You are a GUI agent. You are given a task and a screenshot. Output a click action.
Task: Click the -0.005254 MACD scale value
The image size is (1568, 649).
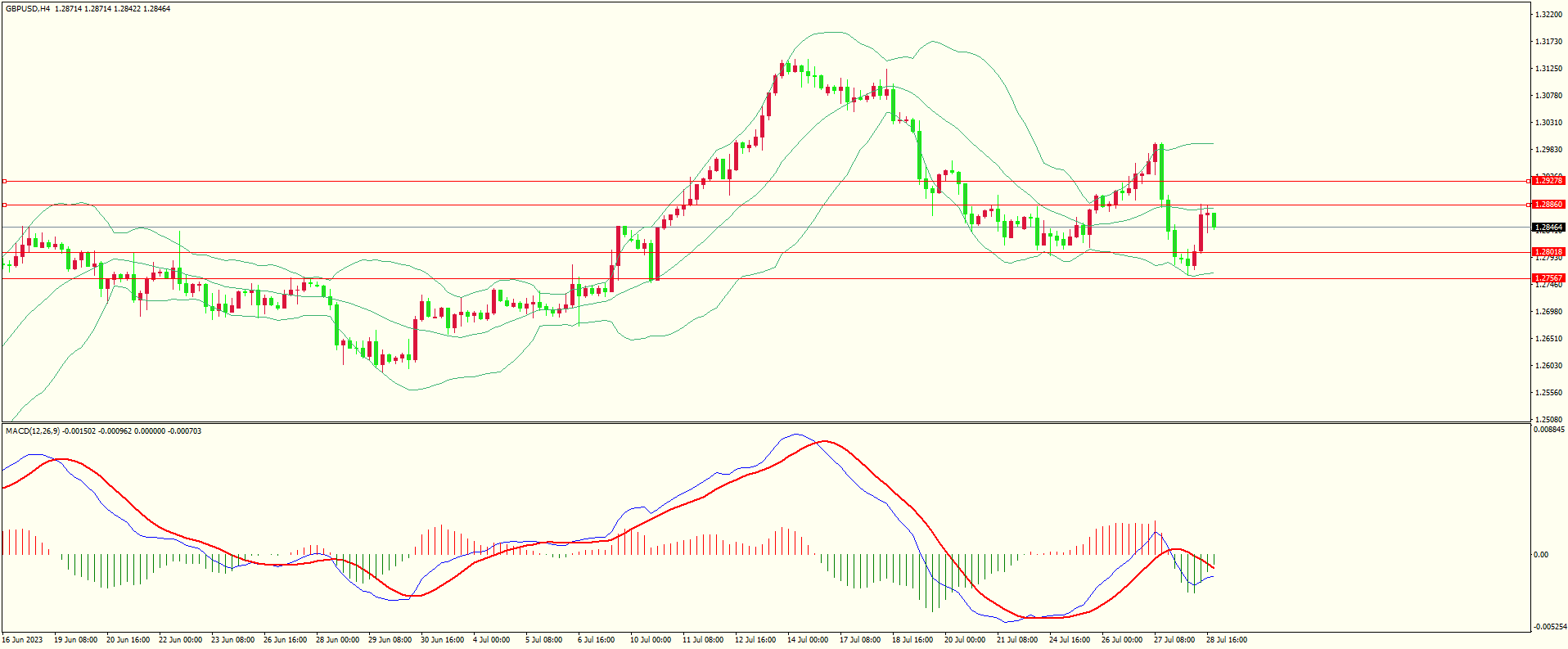point(1550,627)
